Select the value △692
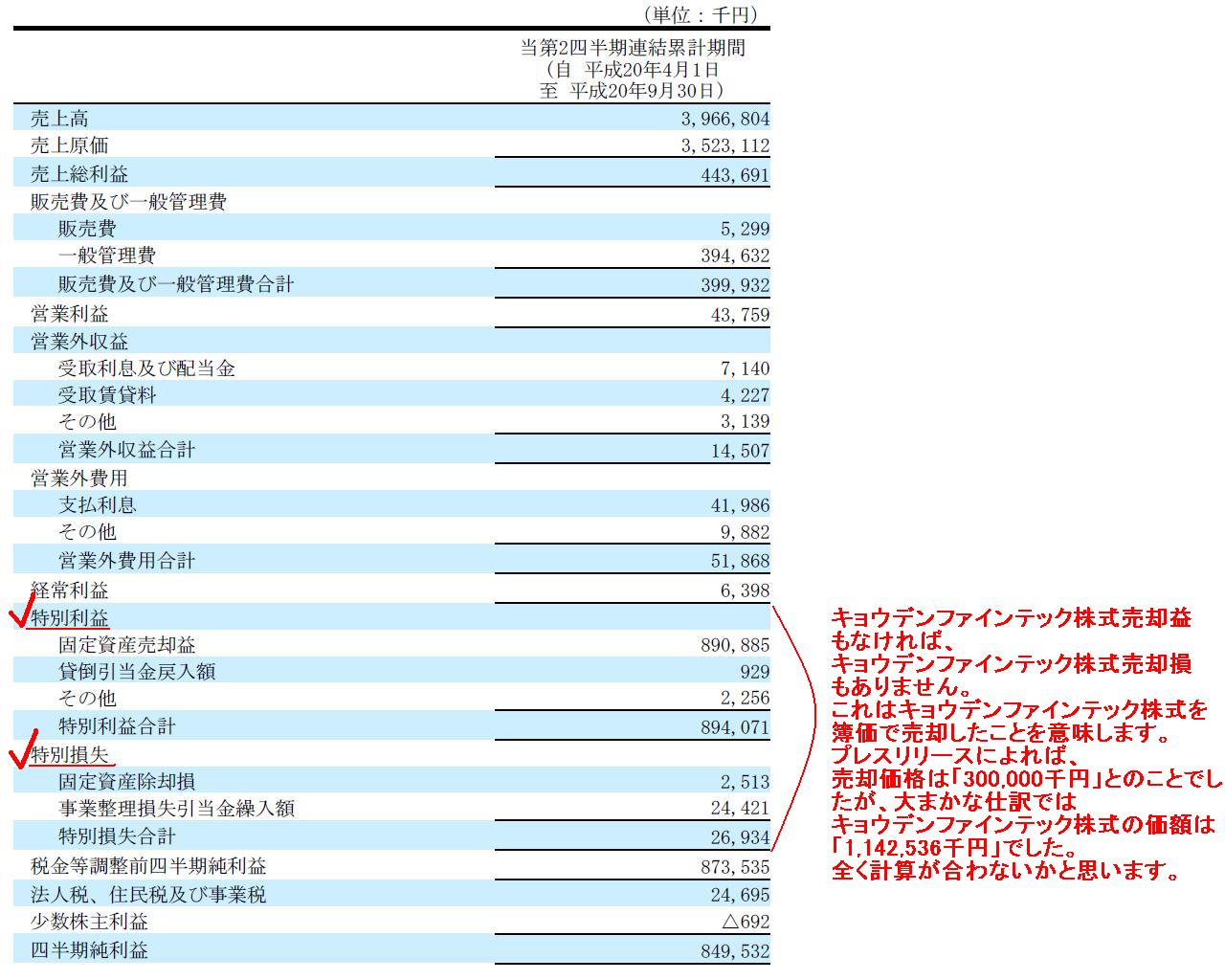 click(x=746, y=922)
